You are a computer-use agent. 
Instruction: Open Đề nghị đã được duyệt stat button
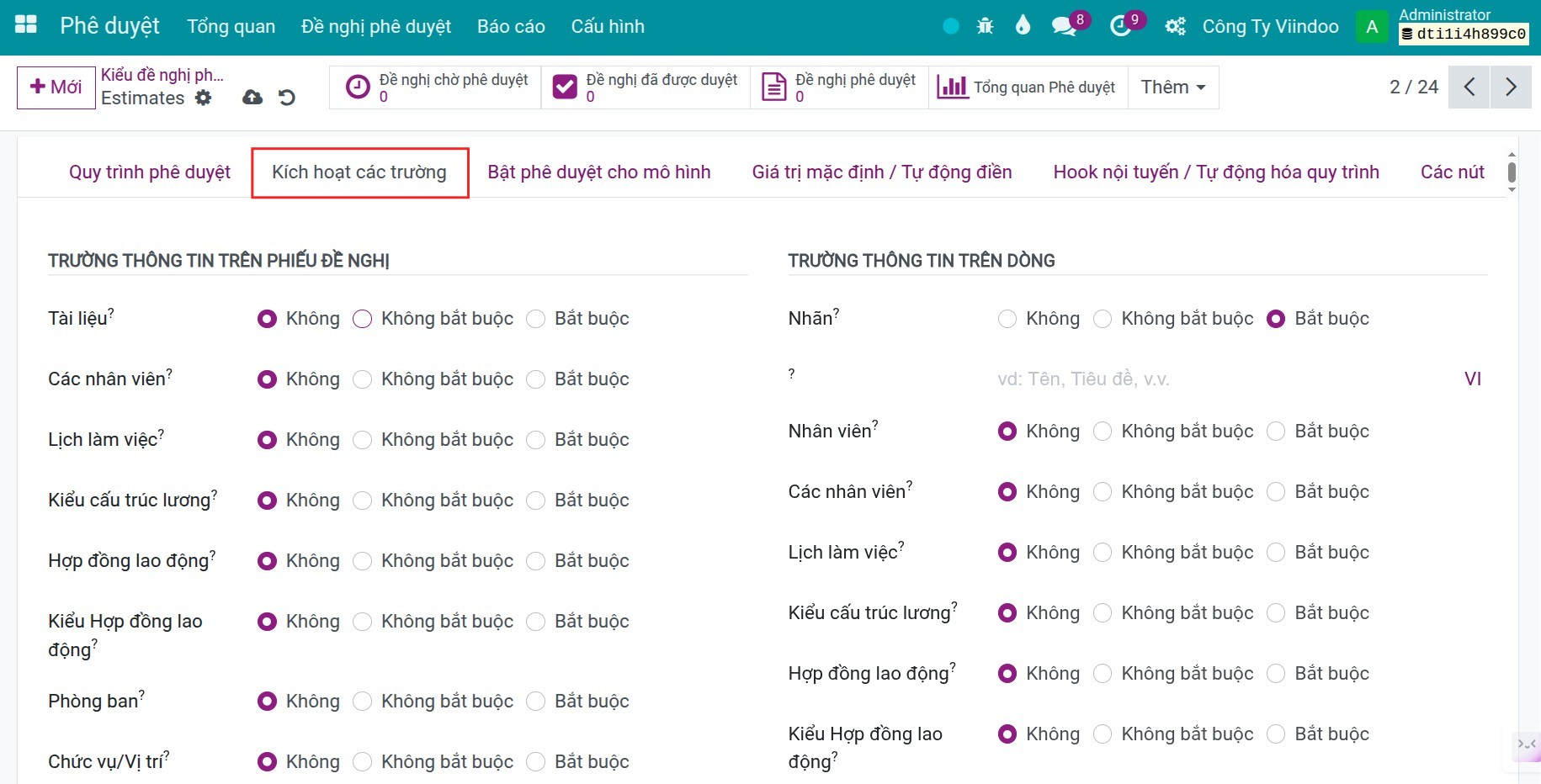[x=646, y=87]
